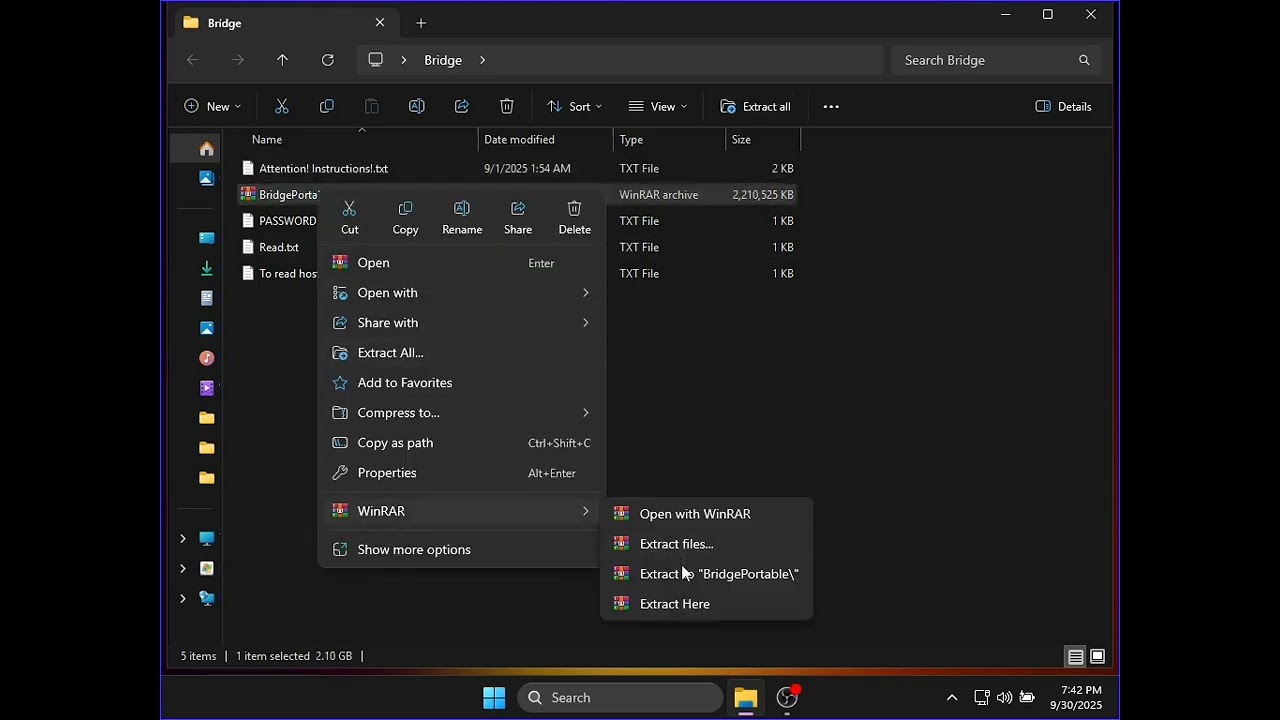Select Extract files... in WinRAR submenu
Screen dimensions: 1280x720
click(707, 544)
